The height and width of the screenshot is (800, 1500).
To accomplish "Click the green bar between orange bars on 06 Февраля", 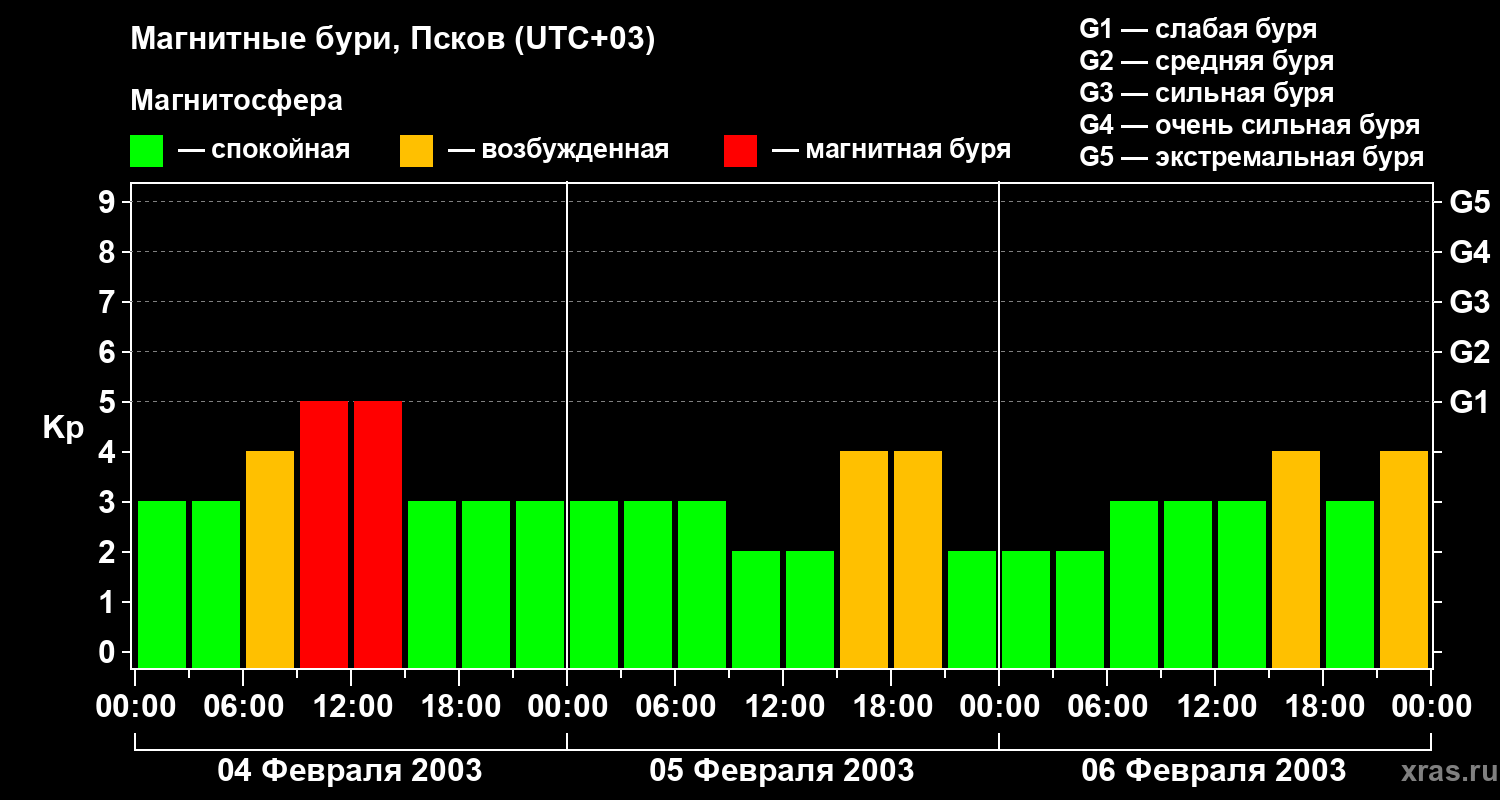I will (x=1350, y=584).
